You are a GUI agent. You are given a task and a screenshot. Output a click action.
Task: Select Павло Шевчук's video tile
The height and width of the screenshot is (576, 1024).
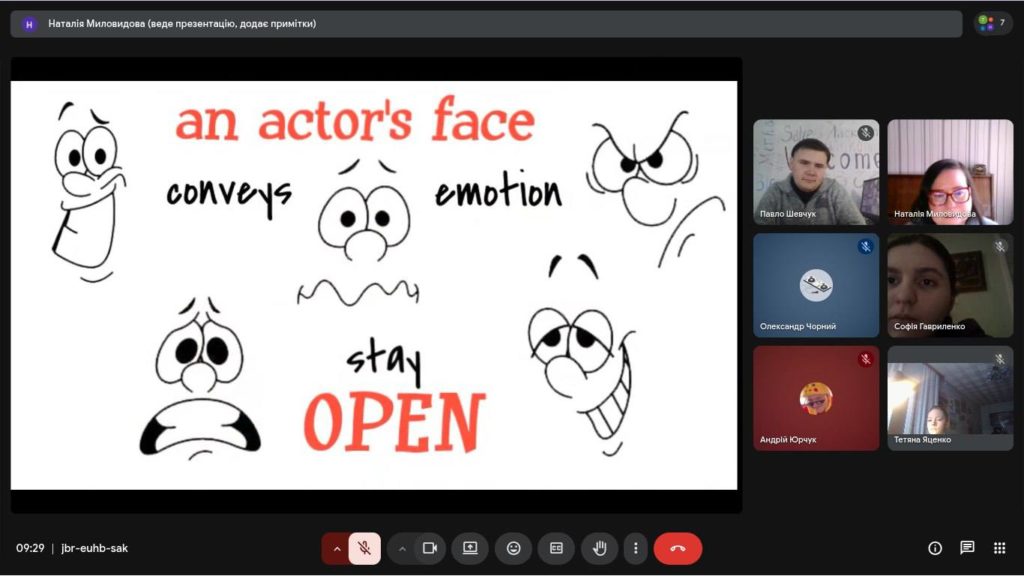point(816,172)
